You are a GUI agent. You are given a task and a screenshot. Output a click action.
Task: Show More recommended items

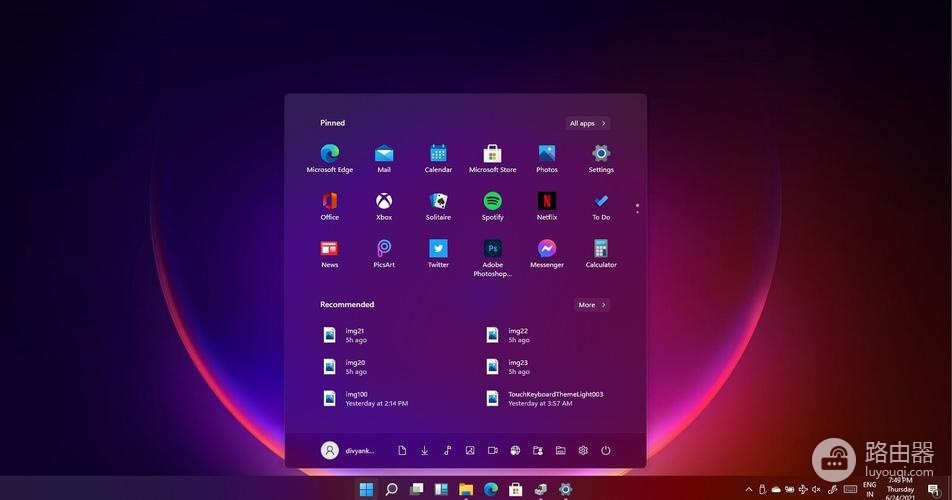coord(591,305)
